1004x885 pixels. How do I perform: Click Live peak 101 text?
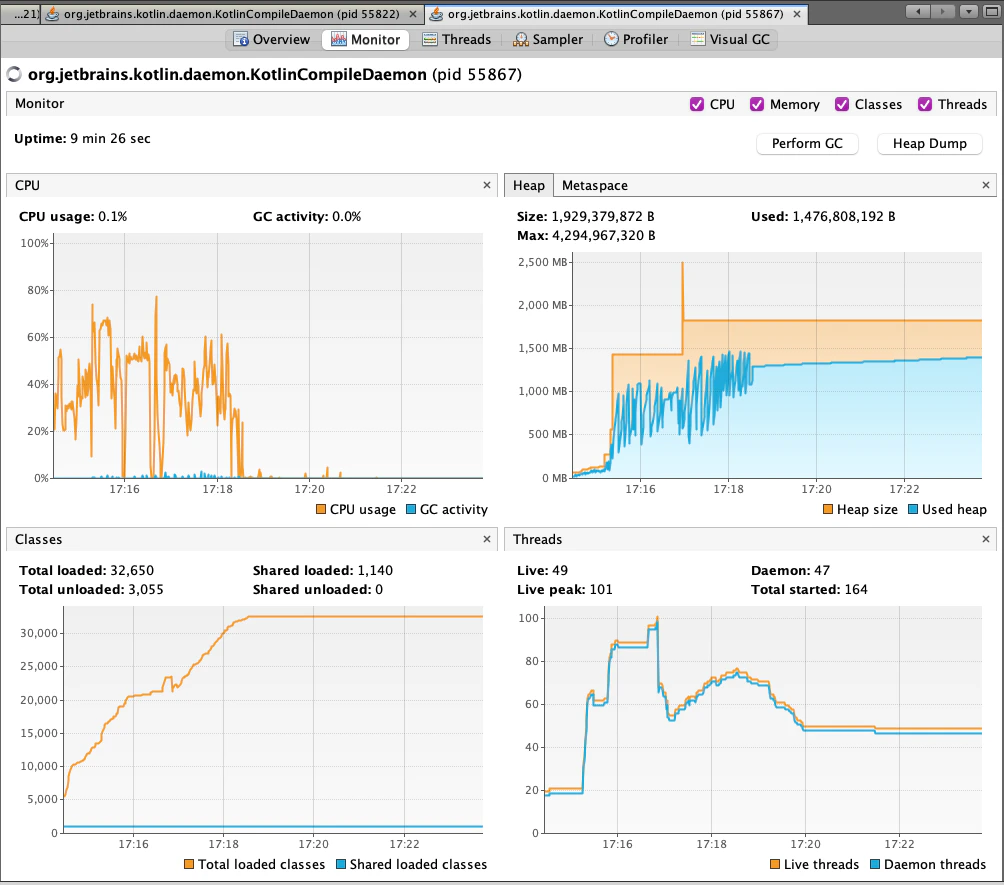(x=565, y=590)
